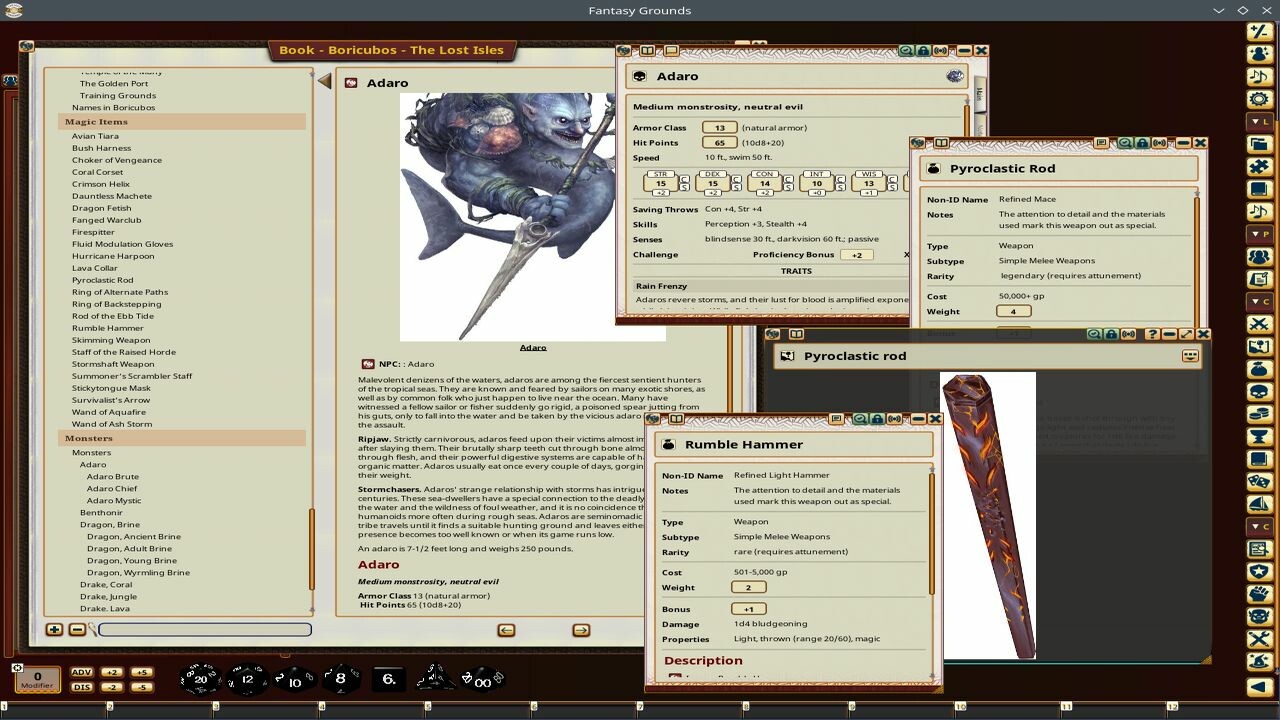Collapse the sidebar with the bottom left-arrow button
Image resolution: width=1280 pixels, height=720 pixels.
click(1259, 687)
